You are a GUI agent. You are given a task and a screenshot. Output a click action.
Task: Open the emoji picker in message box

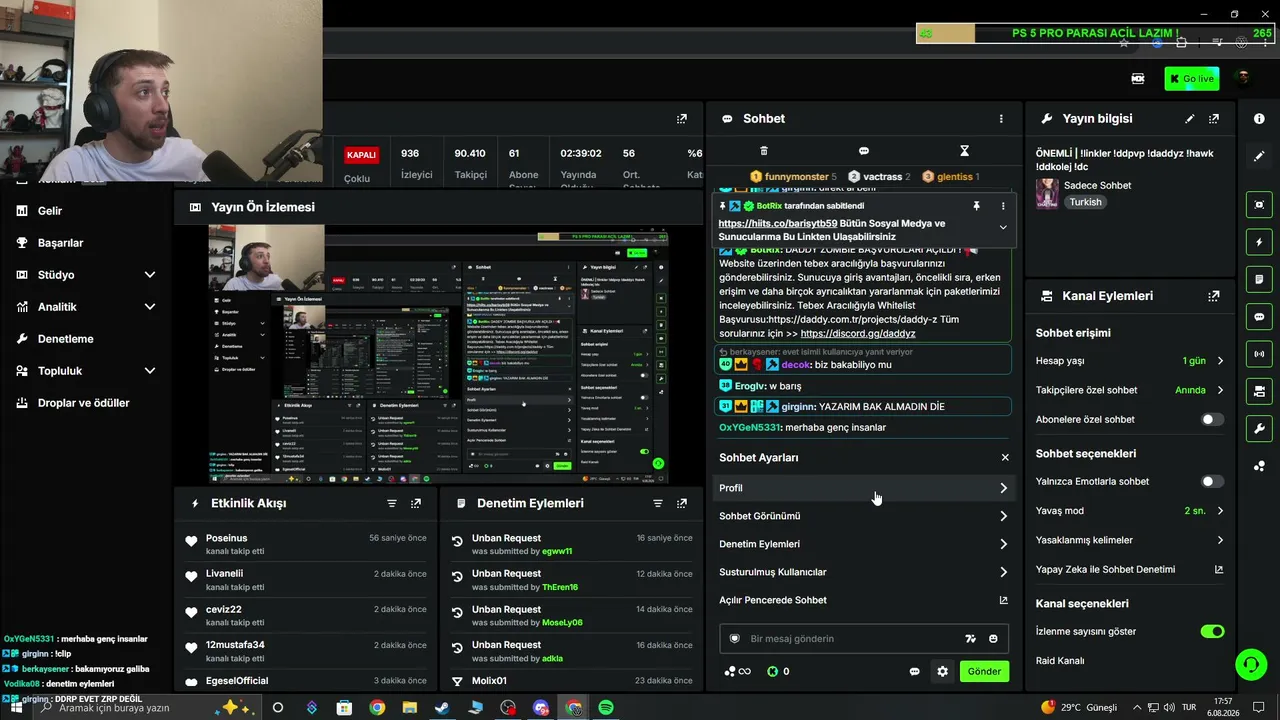click(x=993, y=639)
